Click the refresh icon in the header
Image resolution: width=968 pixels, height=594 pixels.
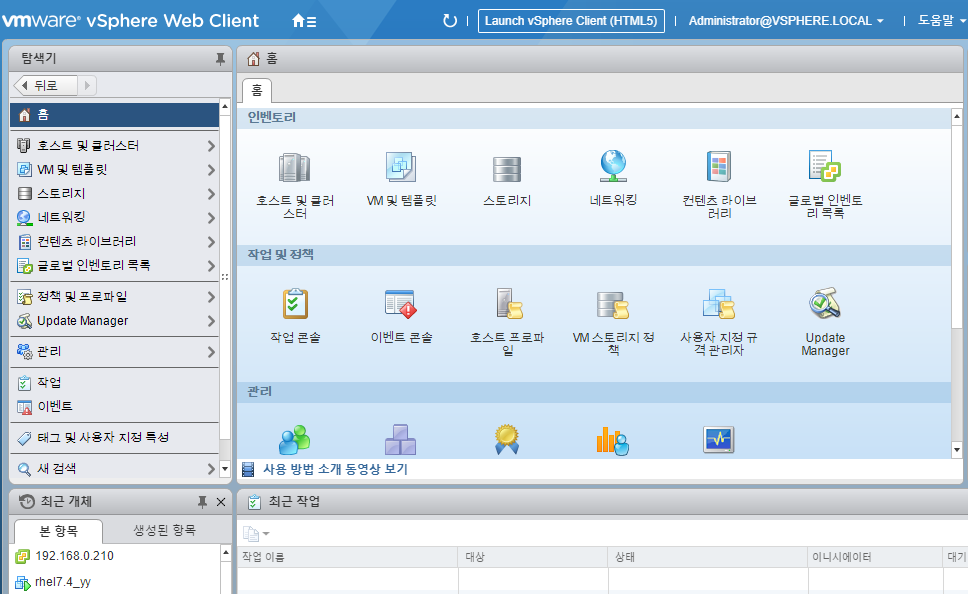pos(450,21)
